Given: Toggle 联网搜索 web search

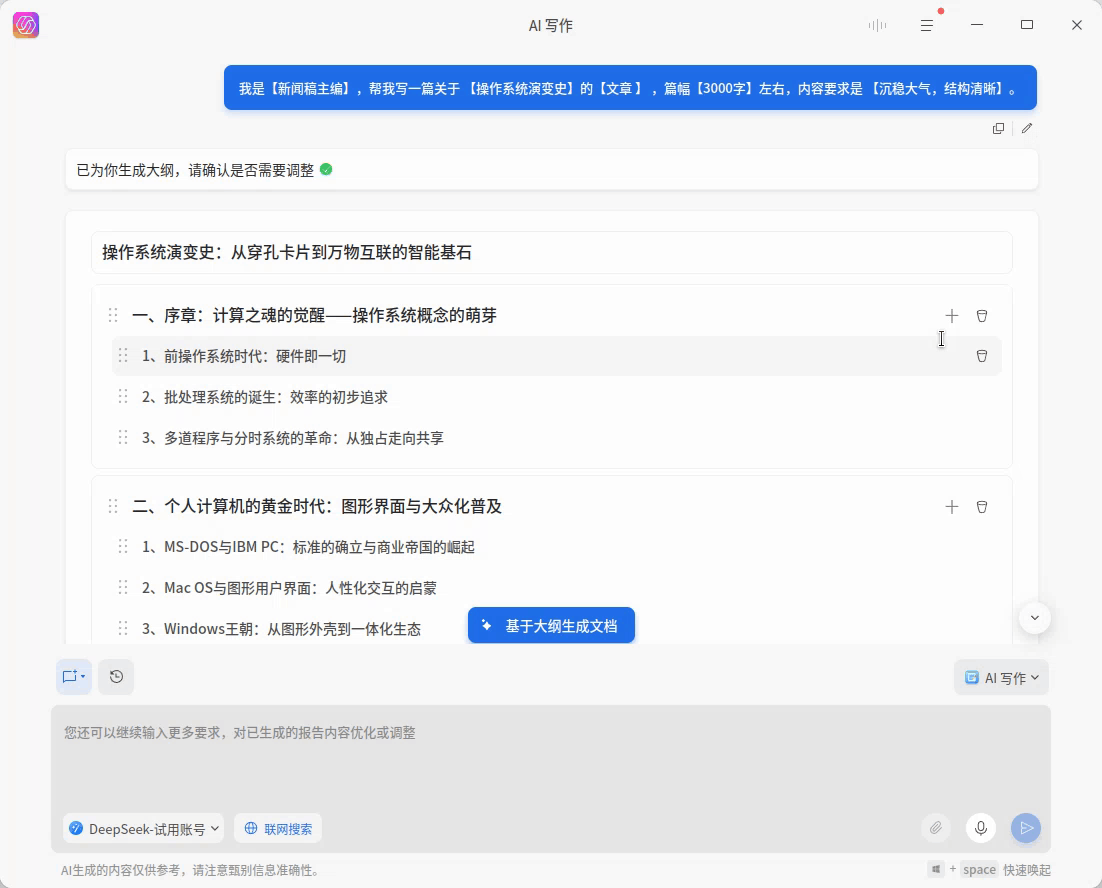Looking at the screenshot, I should (x=277, y=828).
